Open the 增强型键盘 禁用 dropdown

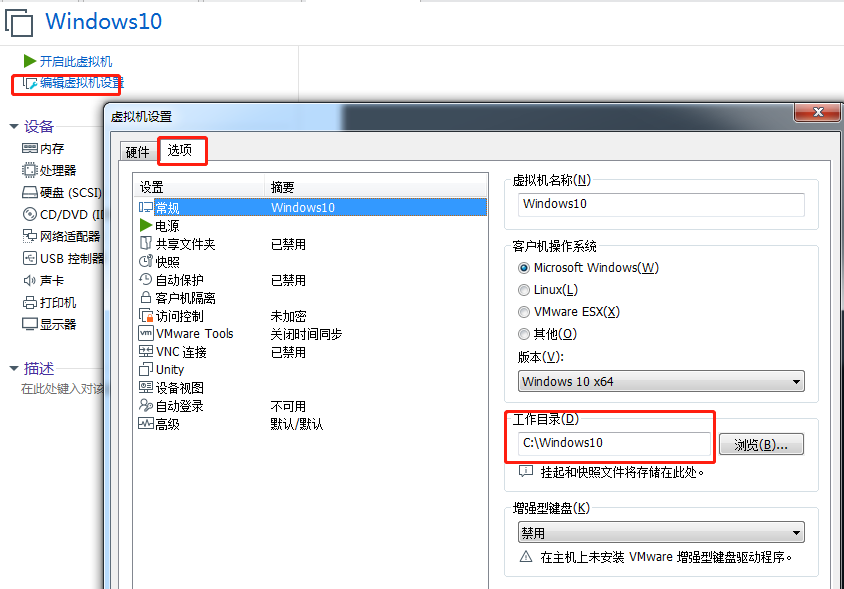(661, 533)
